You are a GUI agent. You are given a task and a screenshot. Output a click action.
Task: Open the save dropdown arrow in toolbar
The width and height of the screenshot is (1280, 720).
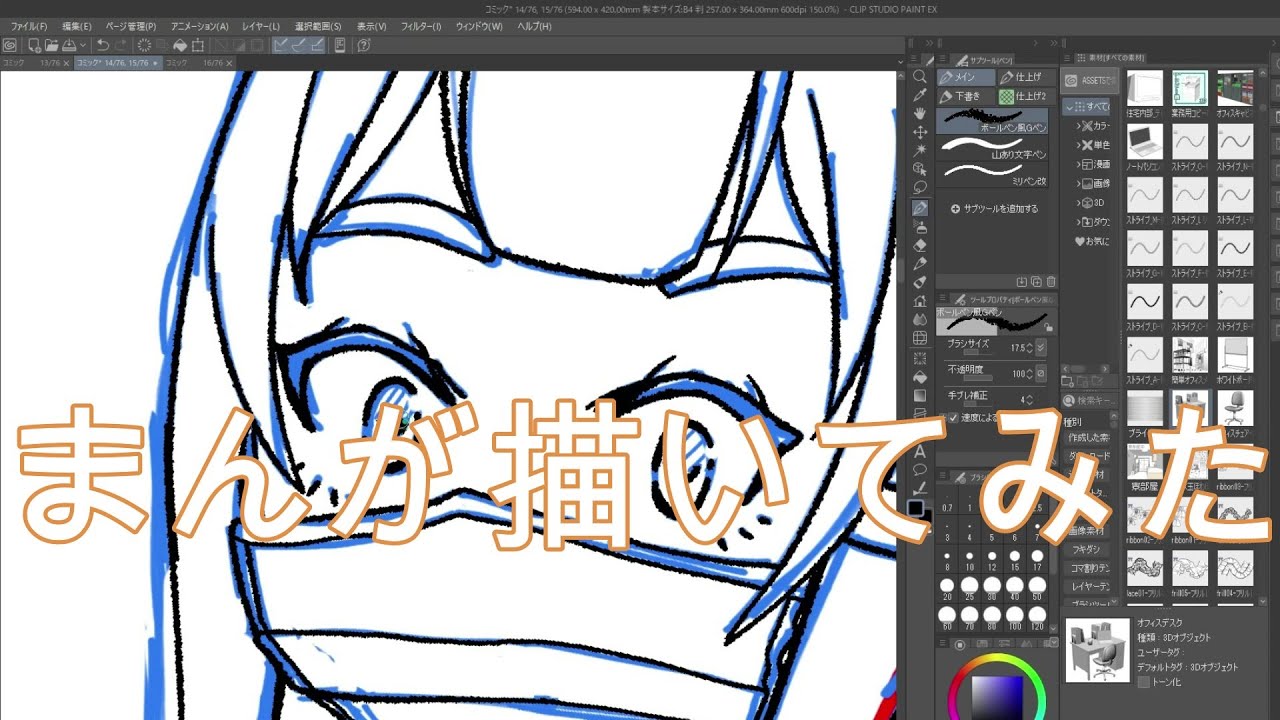click(x=82, y=45)
